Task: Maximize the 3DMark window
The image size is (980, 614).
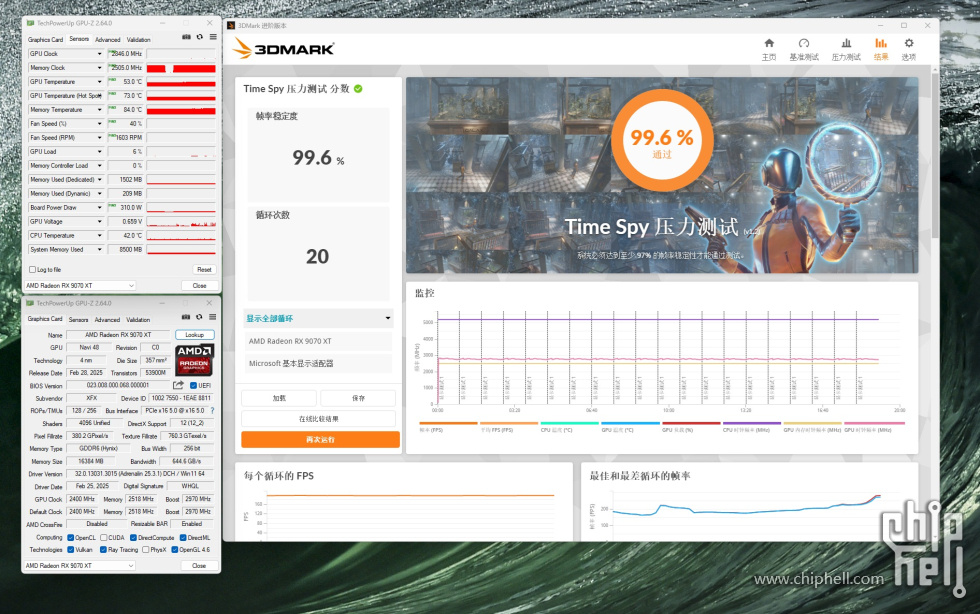Action: [x=904, y=26]
